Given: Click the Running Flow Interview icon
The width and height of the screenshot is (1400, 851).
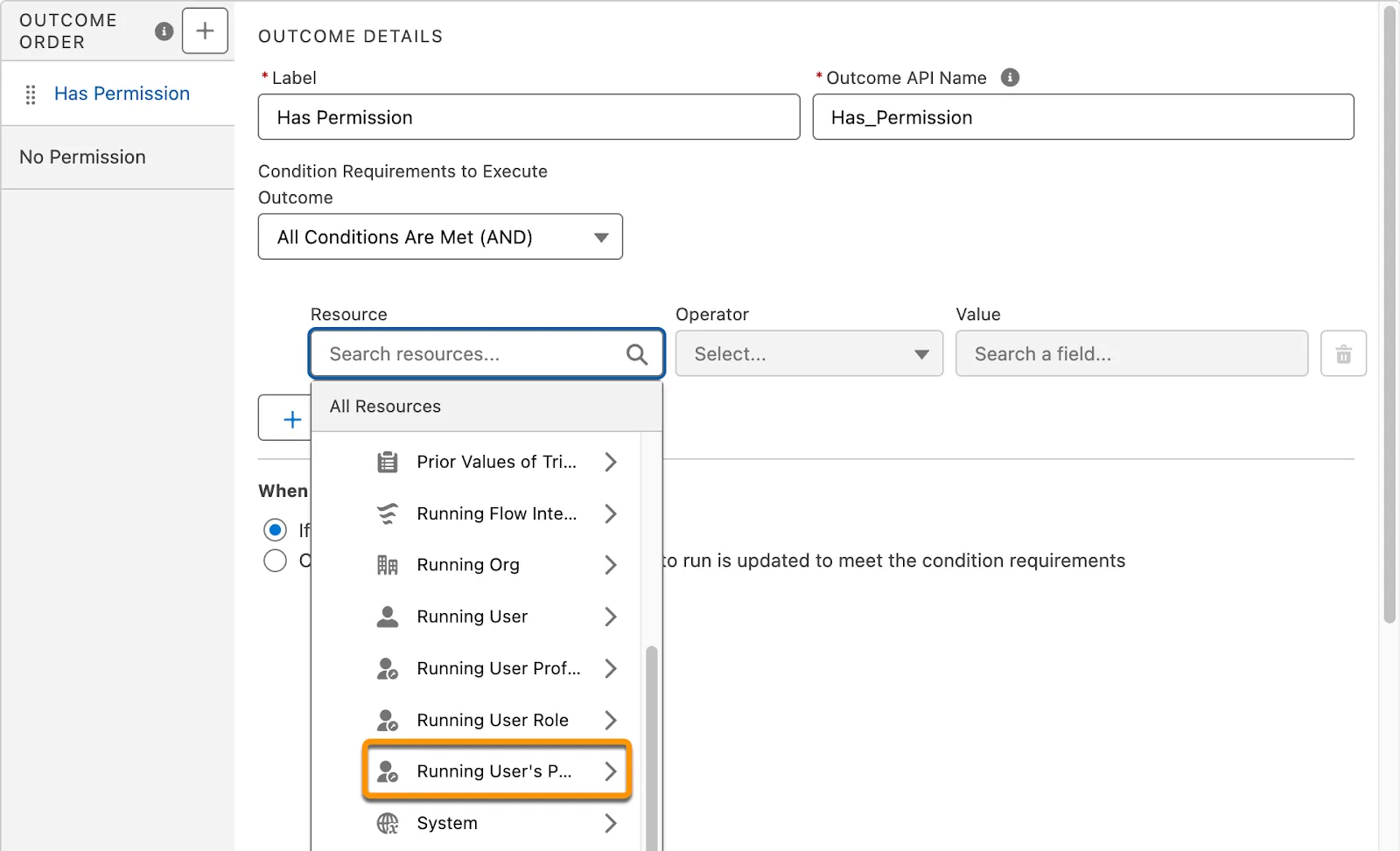Looking at the screenshot, I should pos(388,513).
